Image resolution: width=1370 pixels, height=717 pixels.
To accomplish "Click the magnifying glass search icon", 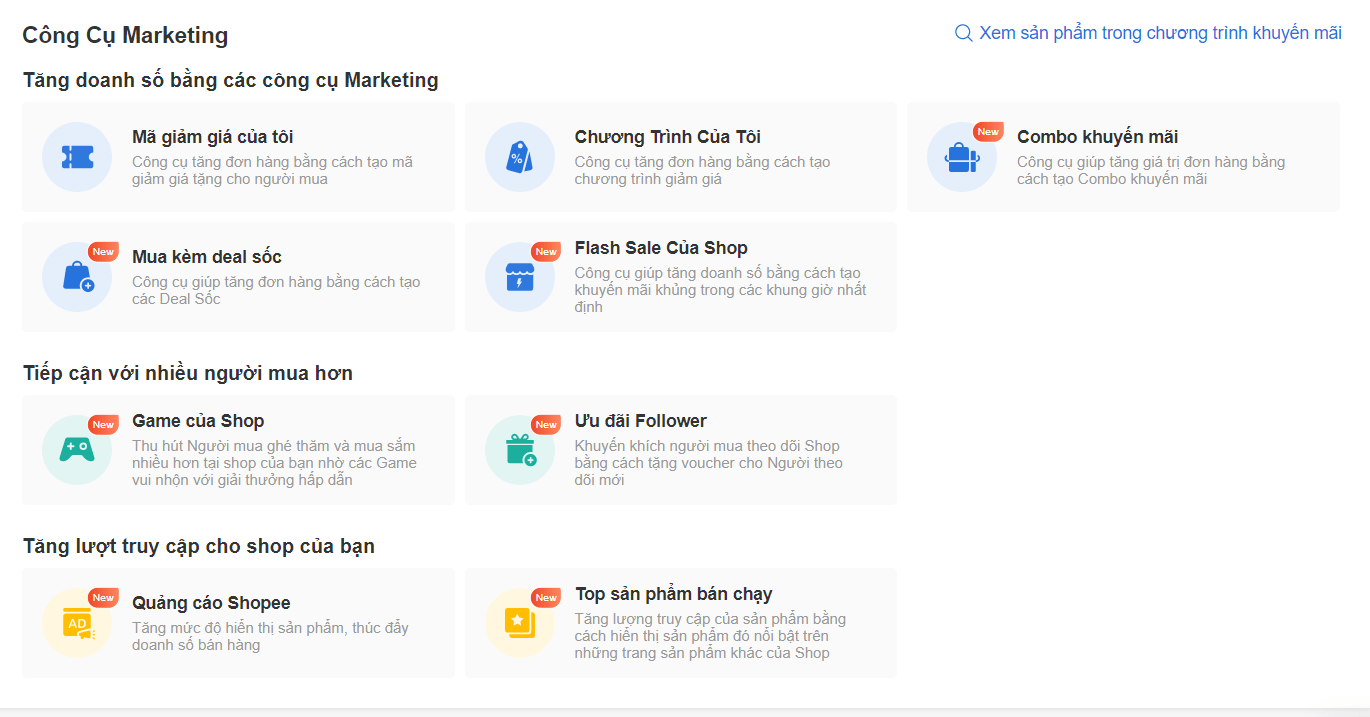I will point(963,32).
